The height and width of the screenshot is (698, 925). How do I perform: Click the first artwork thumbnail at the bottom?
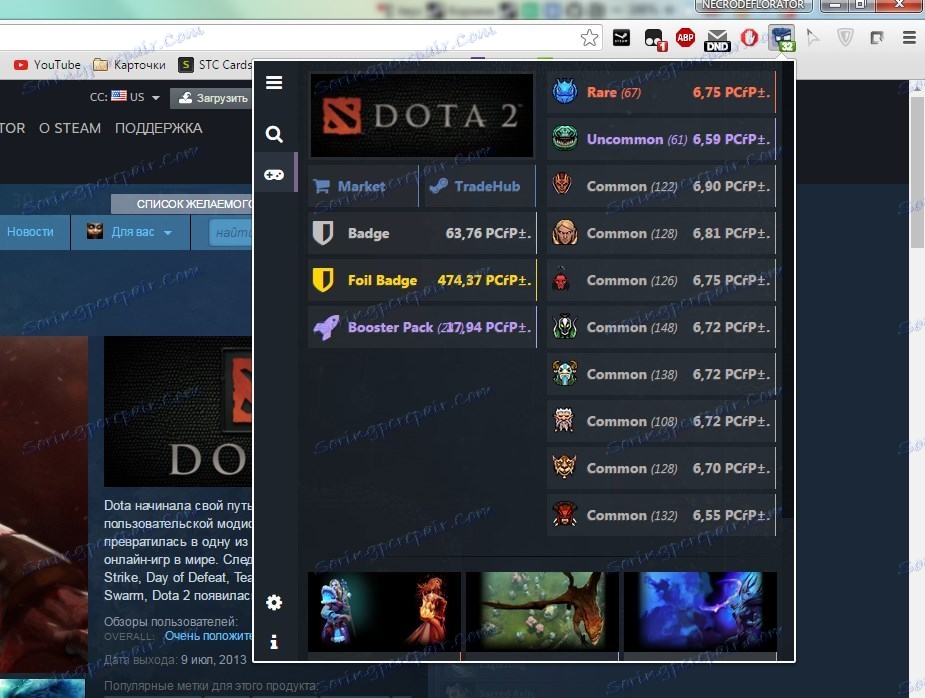pos(384,610)
